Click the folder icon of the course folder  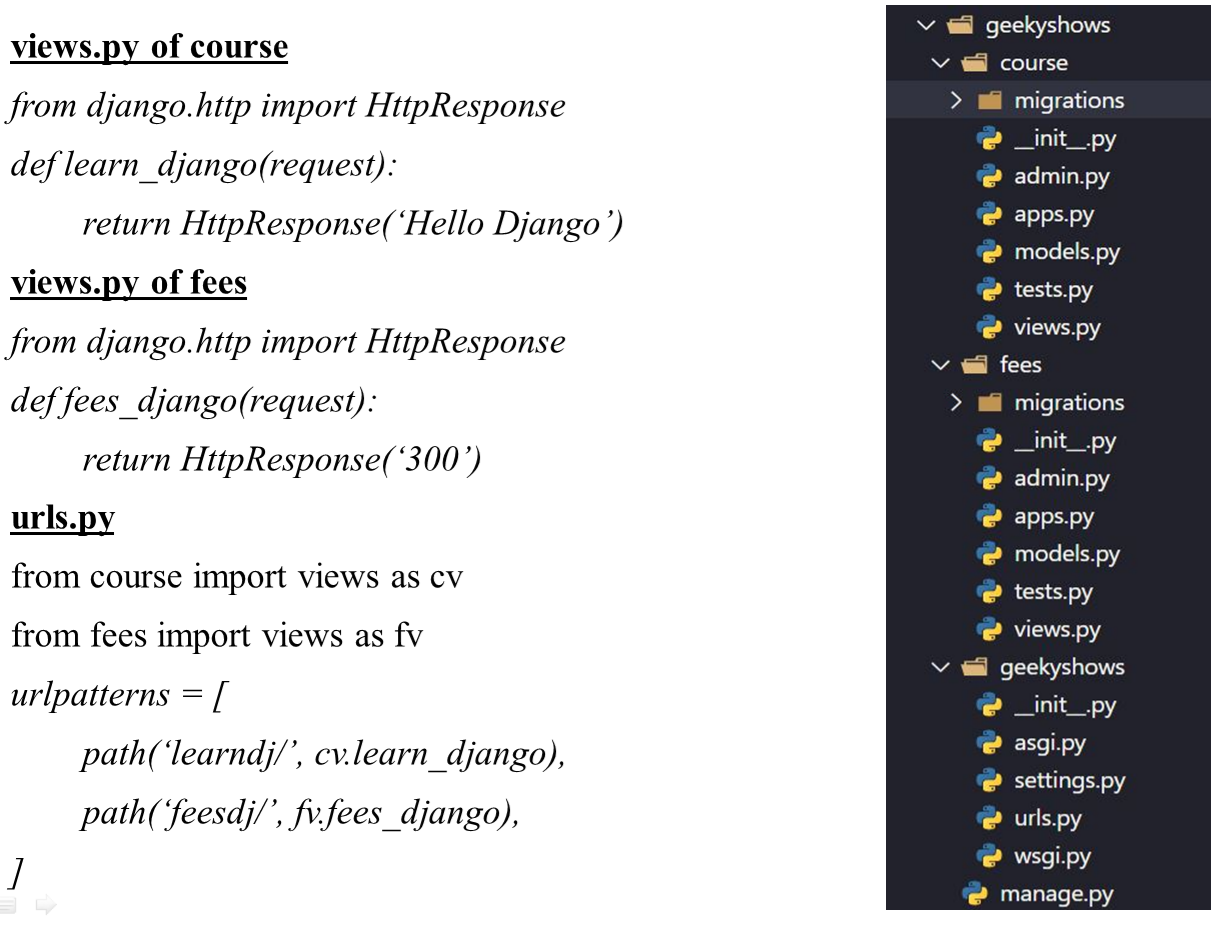coord(973,63)
